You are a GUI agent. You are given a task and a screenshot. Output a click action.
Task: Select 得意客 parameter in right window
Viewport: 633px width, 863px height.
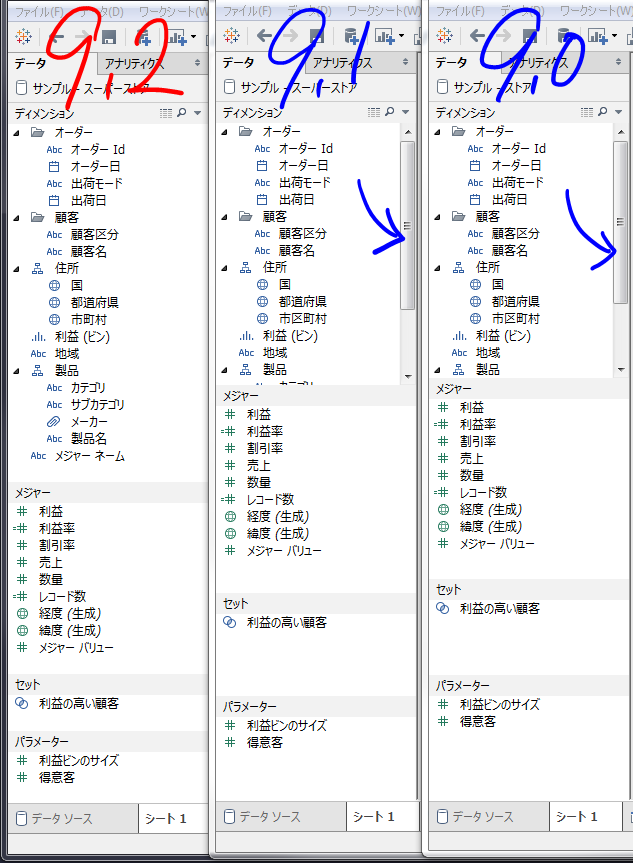click(x=478, y=722)
